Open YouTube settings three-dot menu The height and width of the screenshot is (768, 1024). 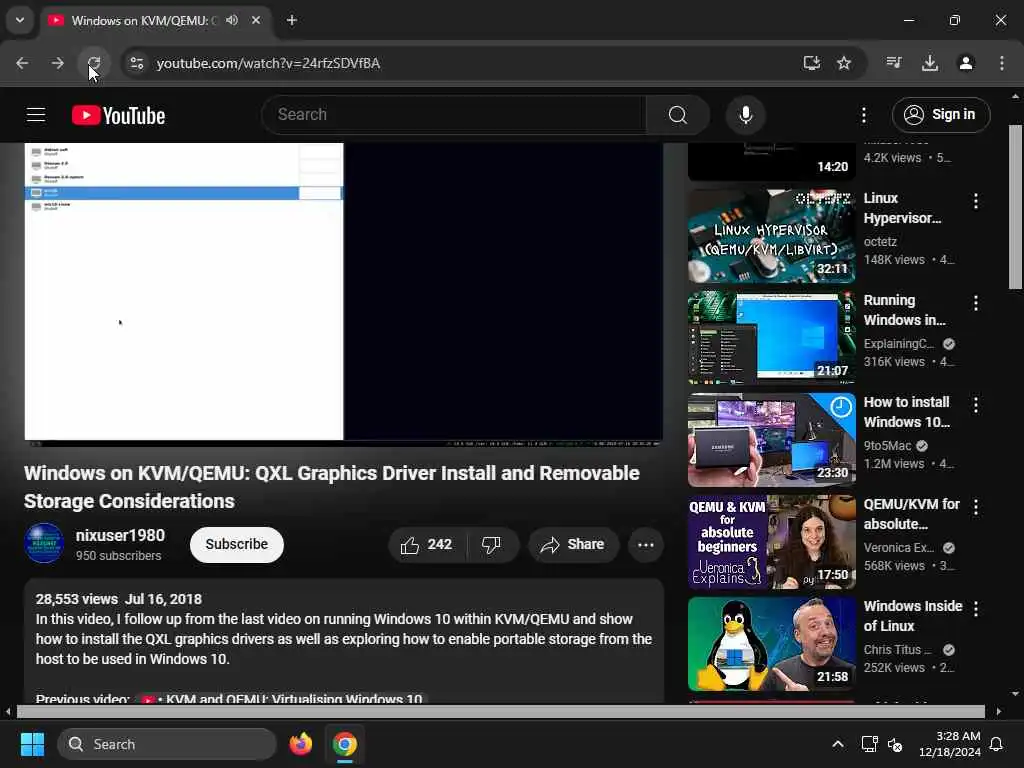click(863, 115)
